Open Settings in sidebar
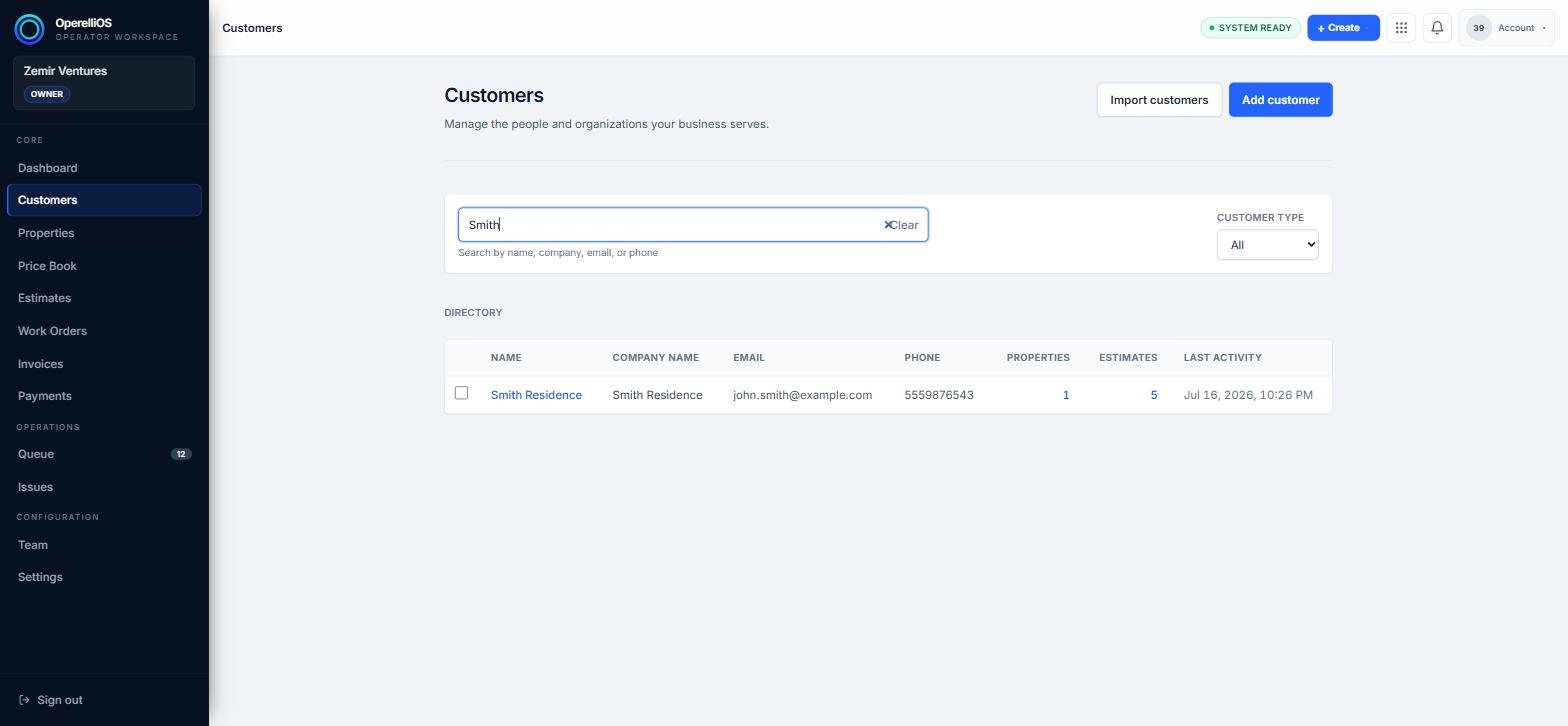Screen dimensions: 1568x726 [104, 577]
